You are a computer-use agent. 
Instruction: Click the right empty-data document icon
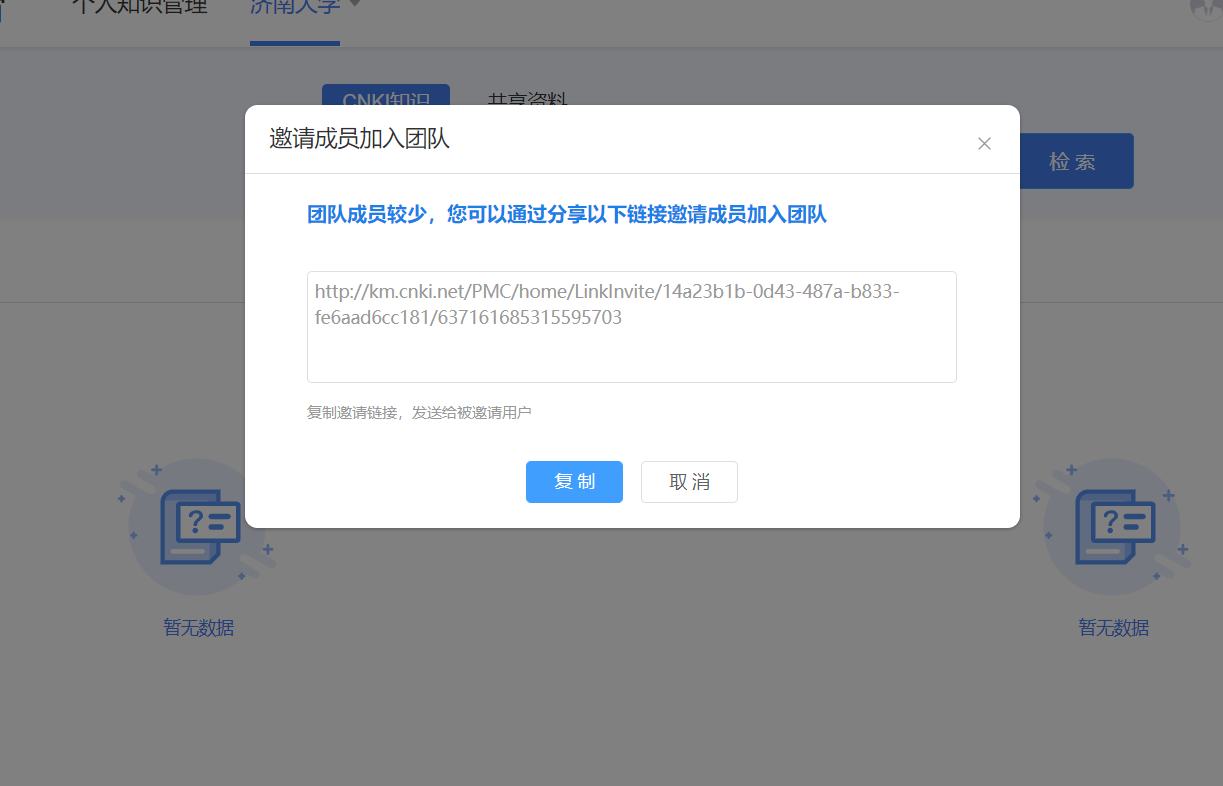click(1113, 526)
